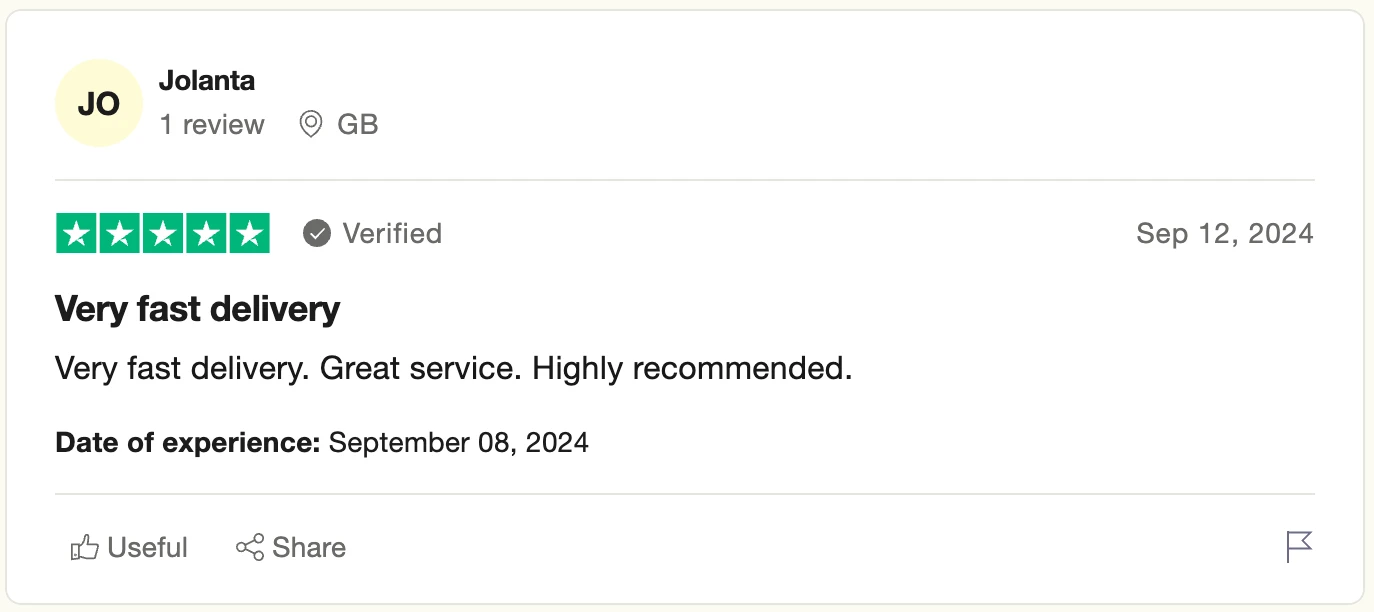Click the second green rating star
This screenshot has height=612, width=1374.
[x=120, y=234]
